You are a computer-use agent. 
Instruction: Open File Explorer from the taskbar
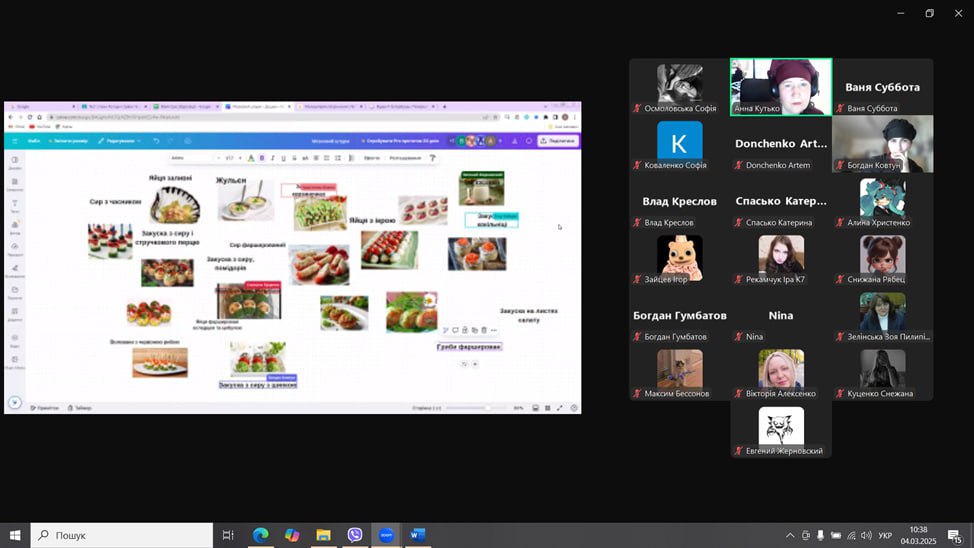(x=323, y=535)
